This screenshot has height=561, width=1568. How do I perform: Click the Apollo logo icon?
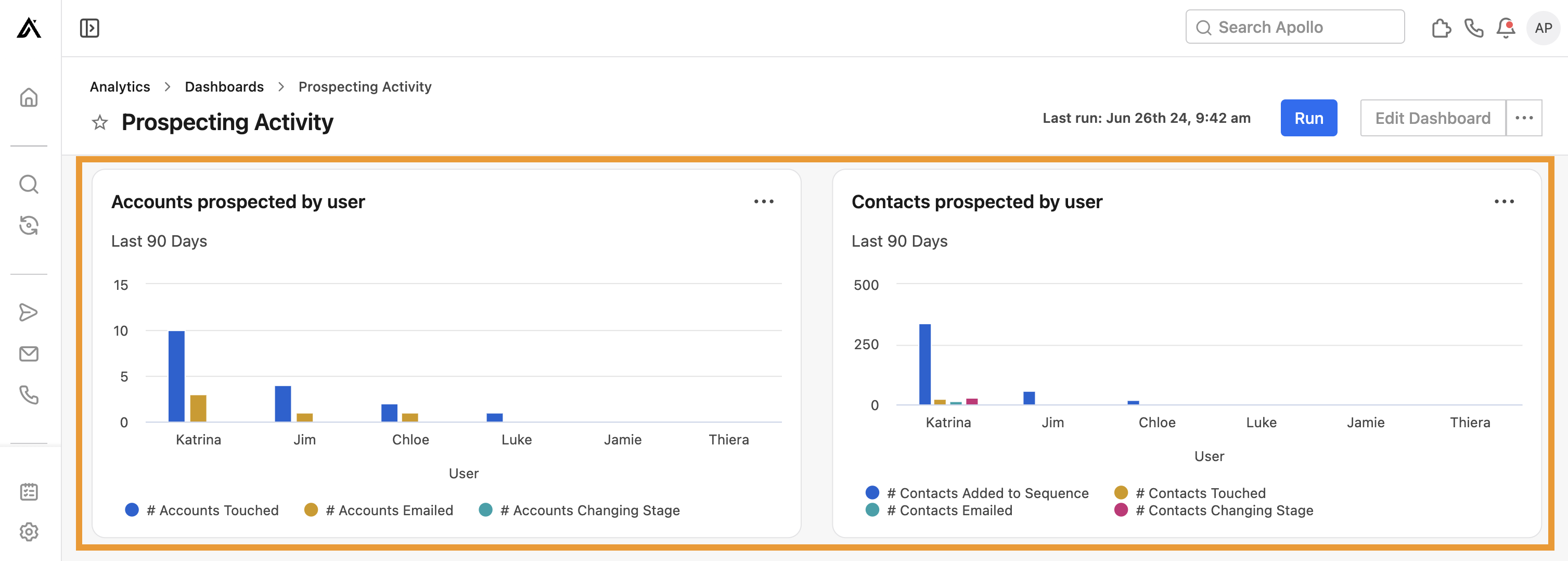[x=29, y=28]
